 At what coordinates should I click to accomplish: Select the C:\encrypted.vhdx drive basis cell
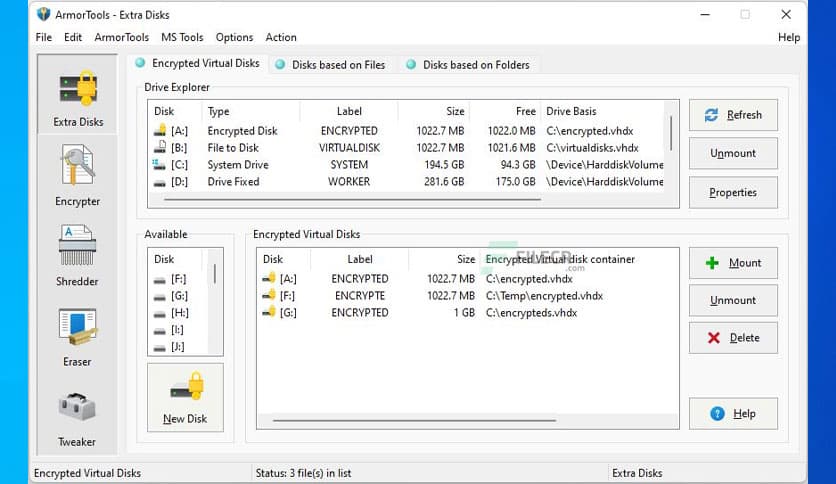[590, 131]
